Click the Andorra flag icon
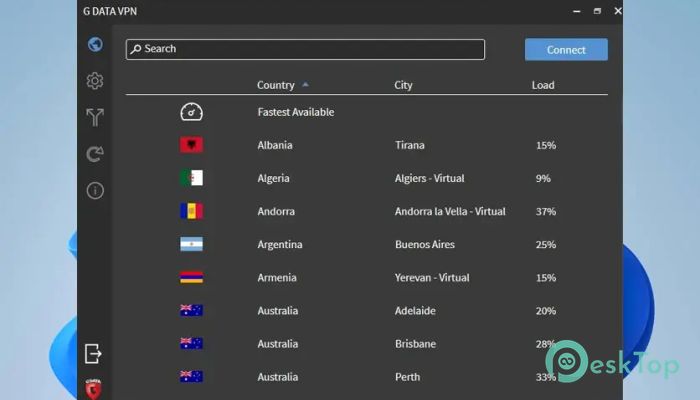 (x=192, y=211)
